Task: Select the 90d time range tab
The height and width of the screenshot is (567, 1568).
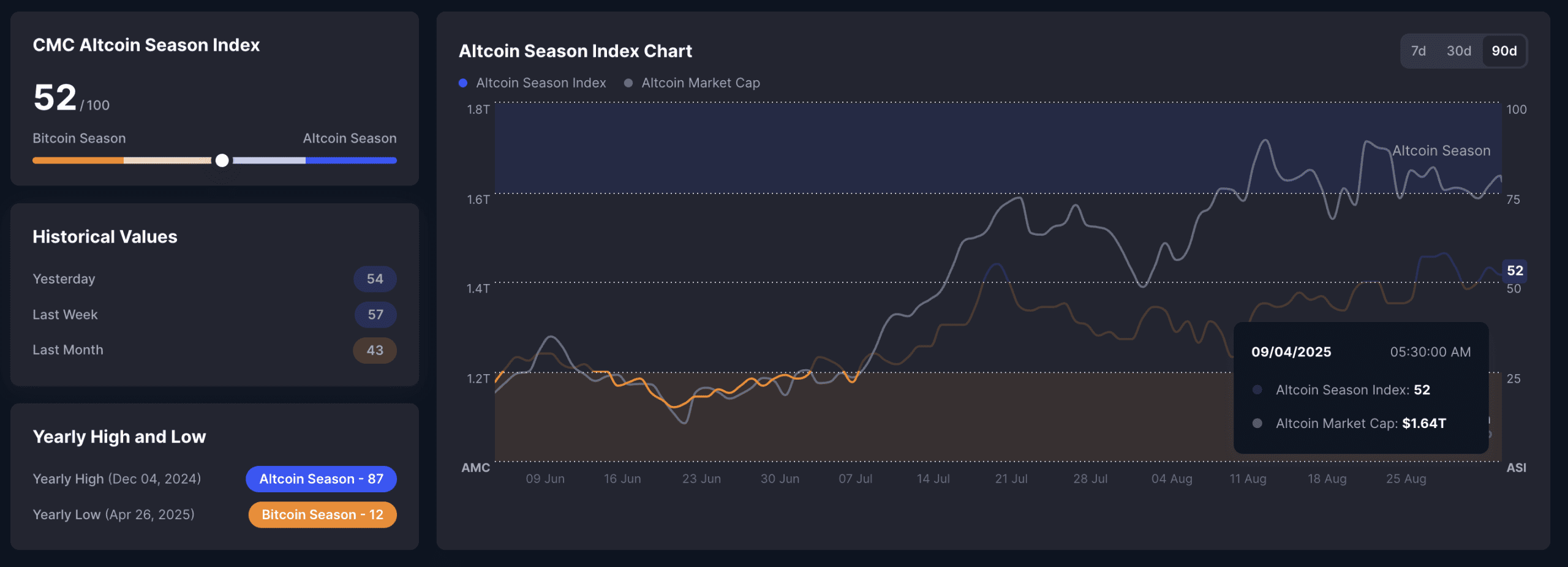Action: pos(1504,51)
